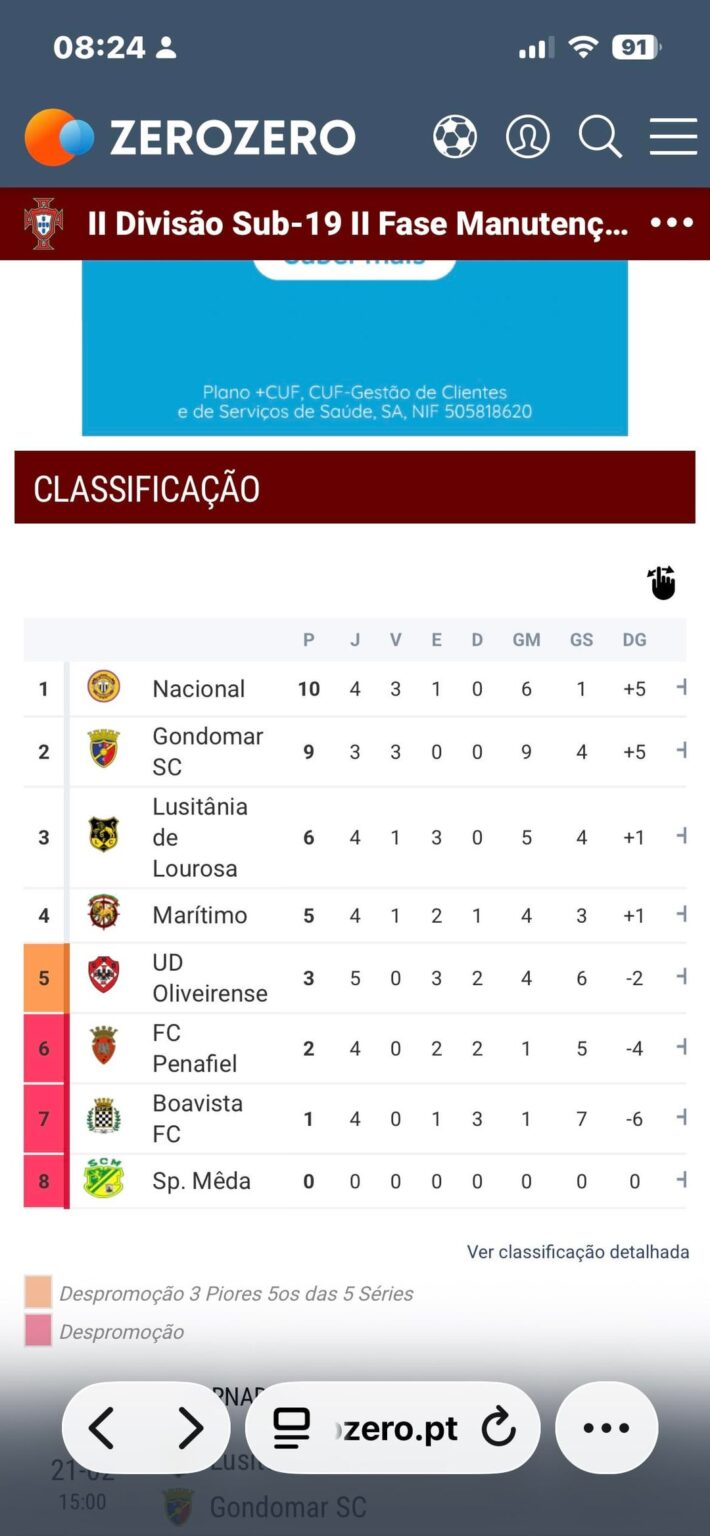Reload the page in the browser

498,1428
